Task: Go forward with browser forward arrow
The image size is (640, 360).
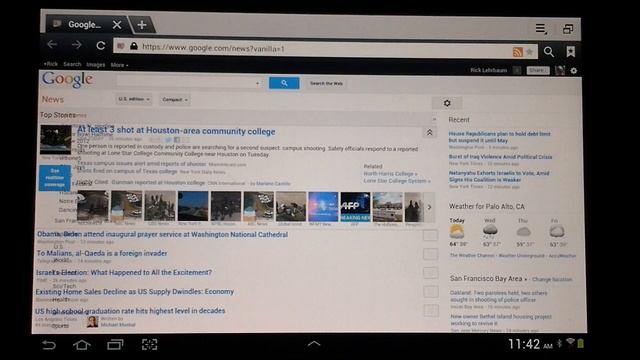Action: click(x=76, y=45)
